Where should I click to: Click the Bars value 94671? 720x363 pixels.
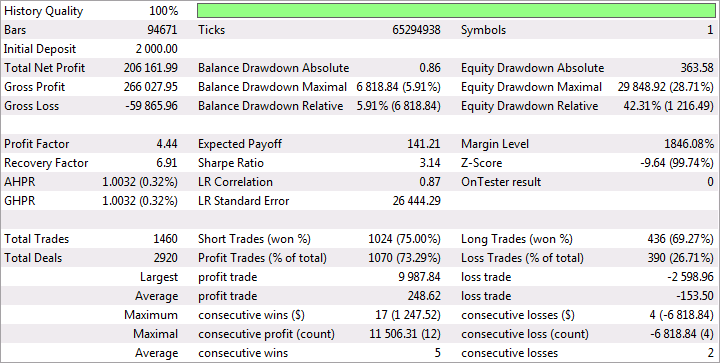[x=162, y=30]
